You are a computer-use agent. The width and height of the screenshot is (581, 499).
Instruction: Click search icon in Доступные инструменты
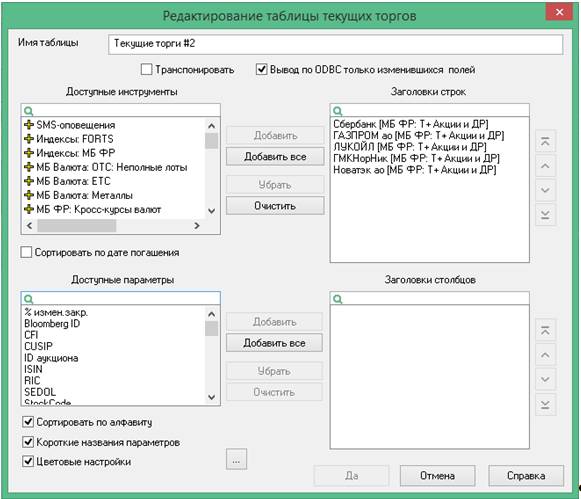(29, 111)
